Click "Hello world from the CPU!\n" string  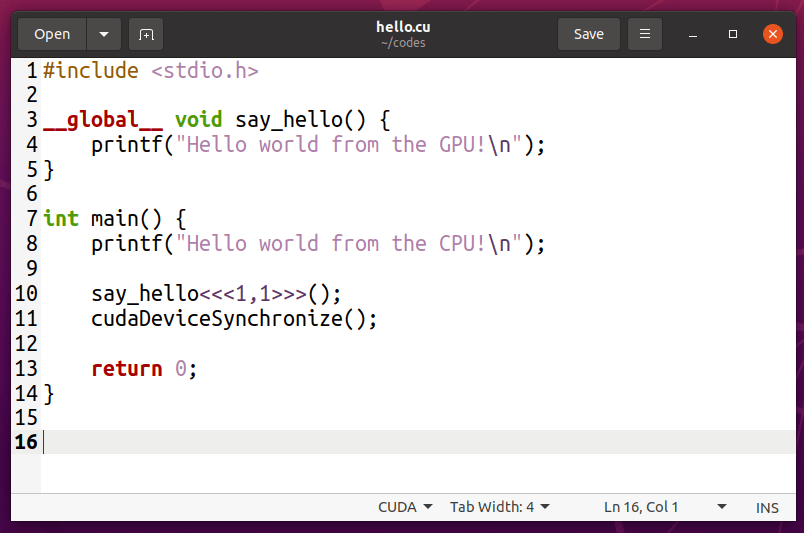pos(349,244)
